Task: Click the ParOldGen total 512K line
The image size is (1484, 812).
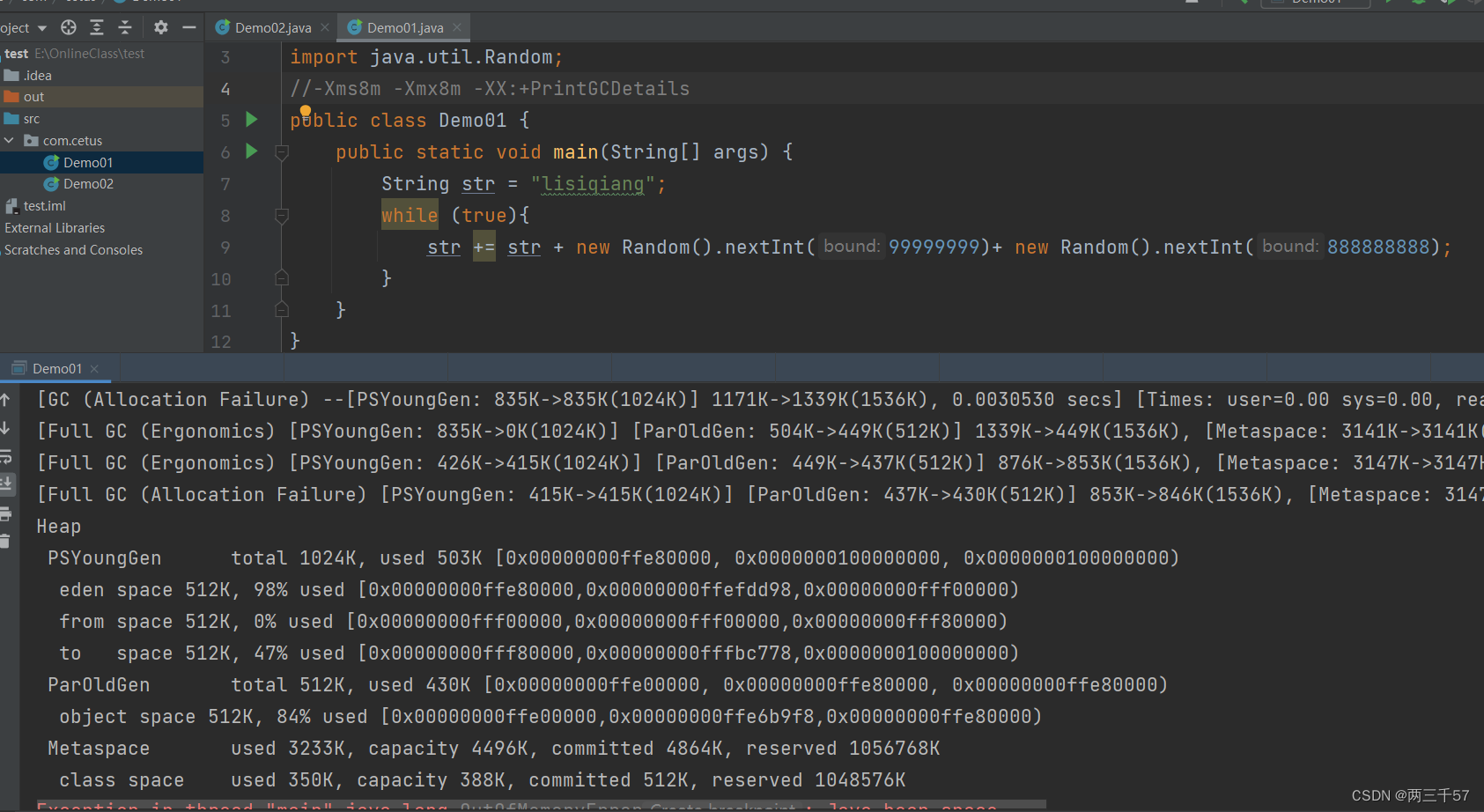Action: 608,685
